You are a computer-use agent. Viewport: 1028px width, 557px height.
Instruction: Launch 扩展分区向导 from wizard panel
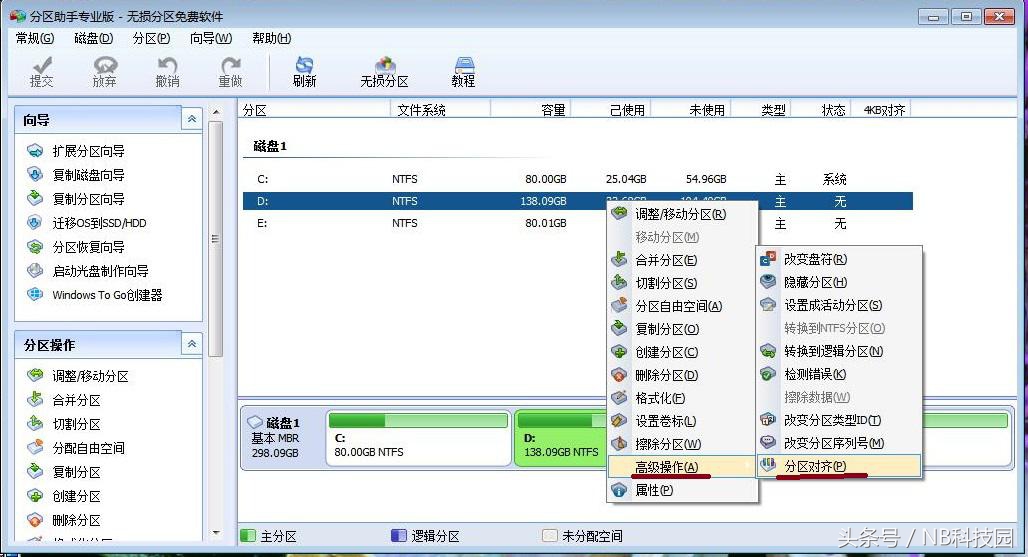[76, 151]
